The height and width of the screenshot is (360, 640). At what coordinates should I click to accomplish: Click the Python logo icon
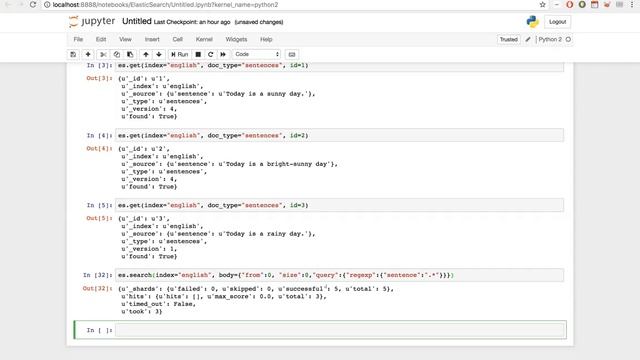[532, 22]
